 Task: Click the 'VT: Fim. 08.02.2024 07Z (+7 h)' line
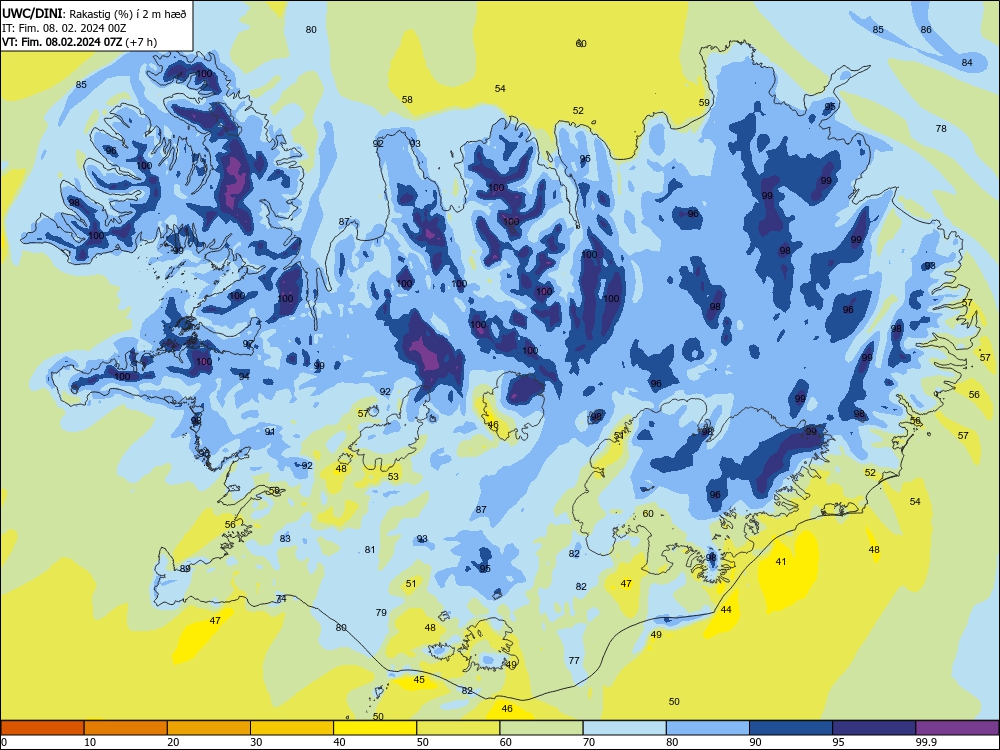(80, 42)
